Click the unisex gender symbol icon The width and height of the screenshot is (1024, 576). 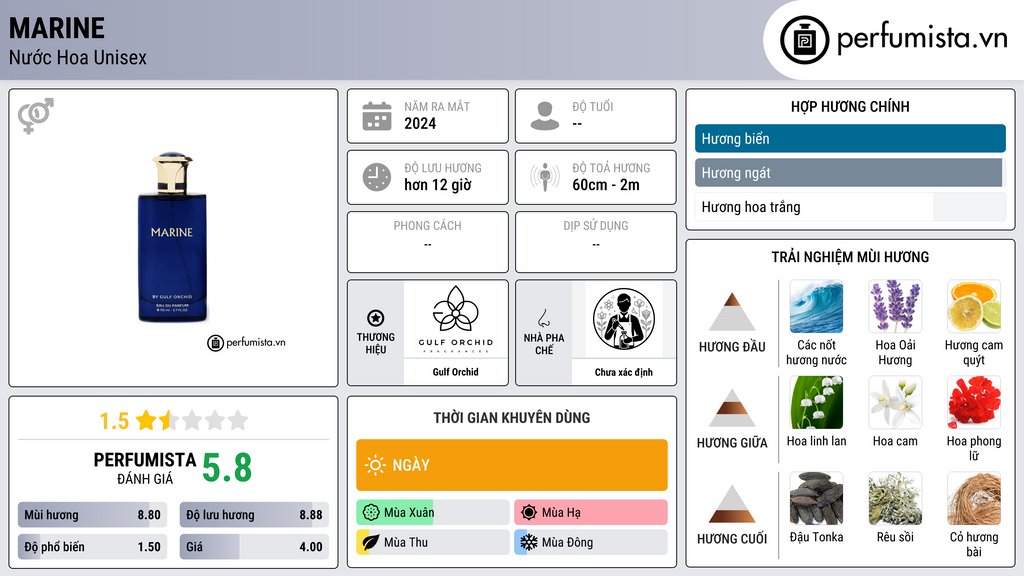pos(35,116)
